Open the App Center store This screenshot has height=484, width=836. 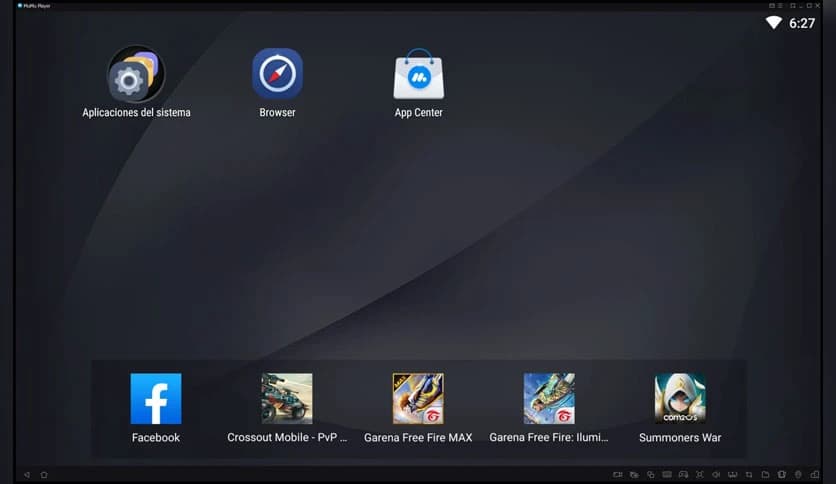point(418,75)
